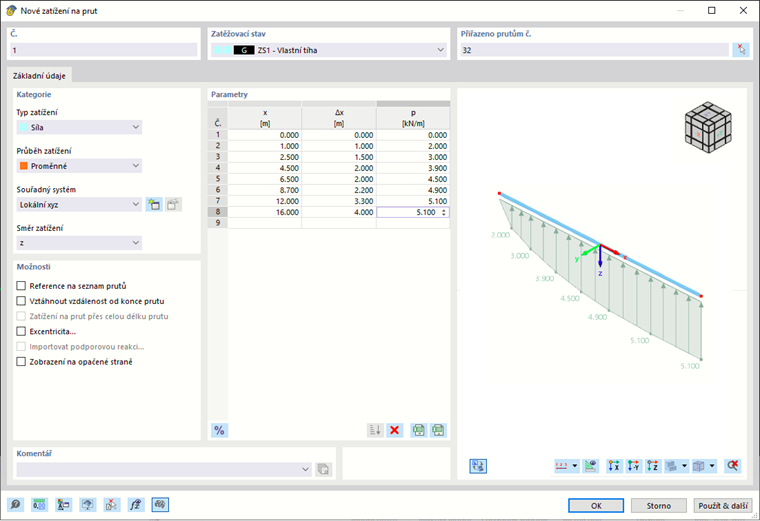
Task: Click the p value stepper in row 8
Action: 443,212
